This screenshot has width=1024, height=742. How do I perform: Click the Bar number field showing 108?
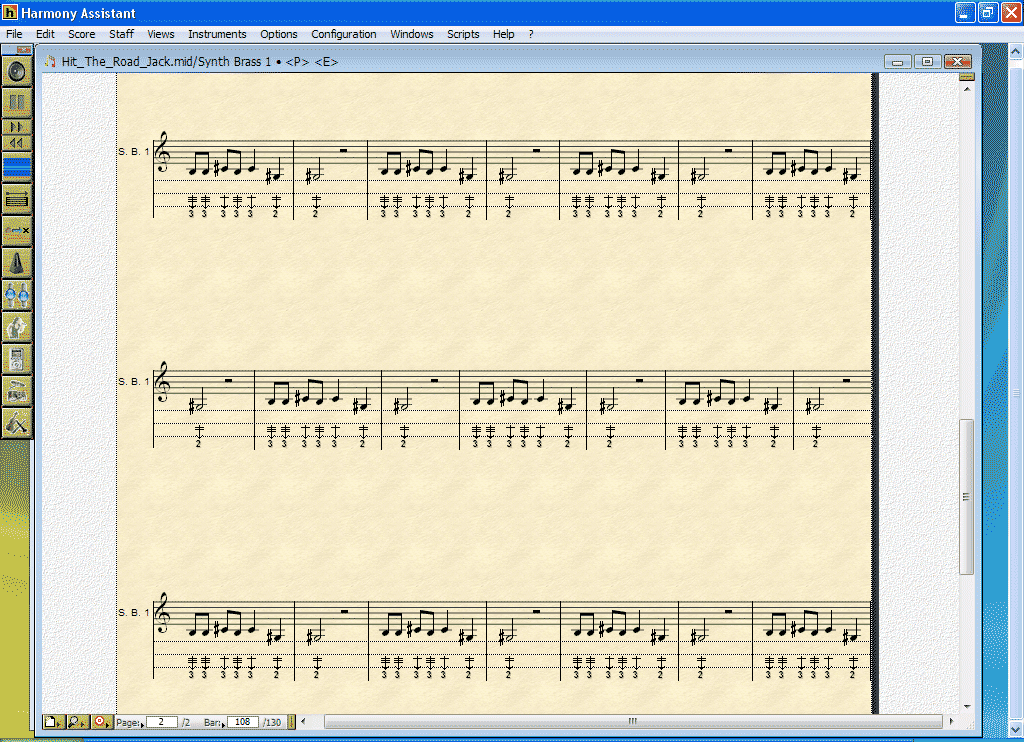[242, 722]
